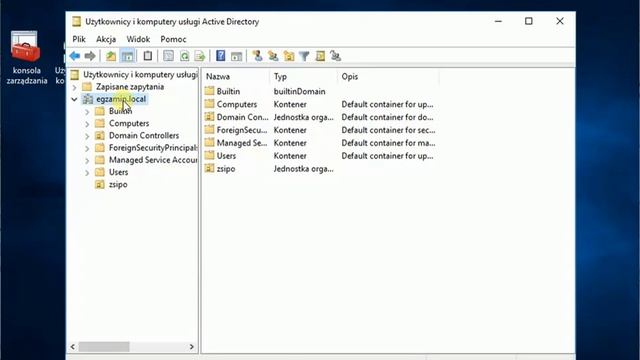Click the Find objects toolbar icon
This screenshot has width=640, height=360.
pyautogui.click(x=320, y=56)
